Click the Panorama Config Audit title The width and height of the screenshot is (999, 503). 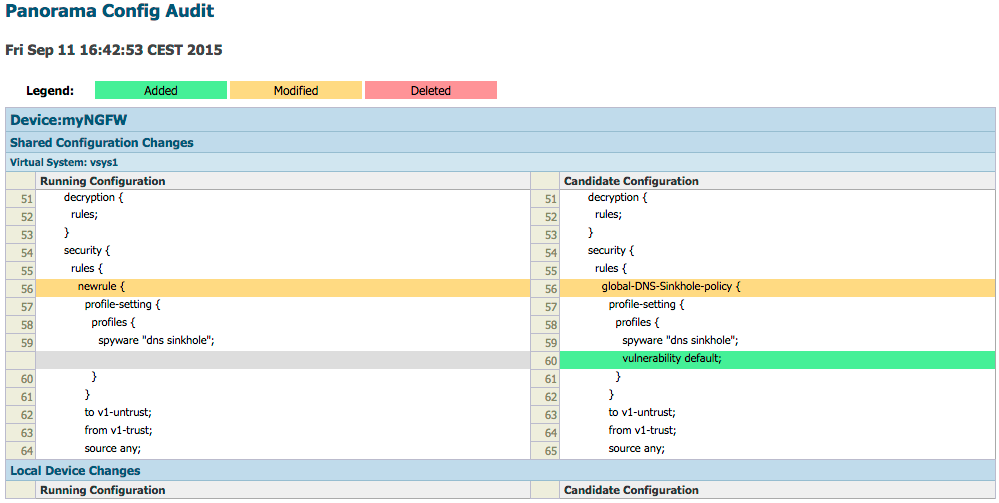(x=109, y=13)
